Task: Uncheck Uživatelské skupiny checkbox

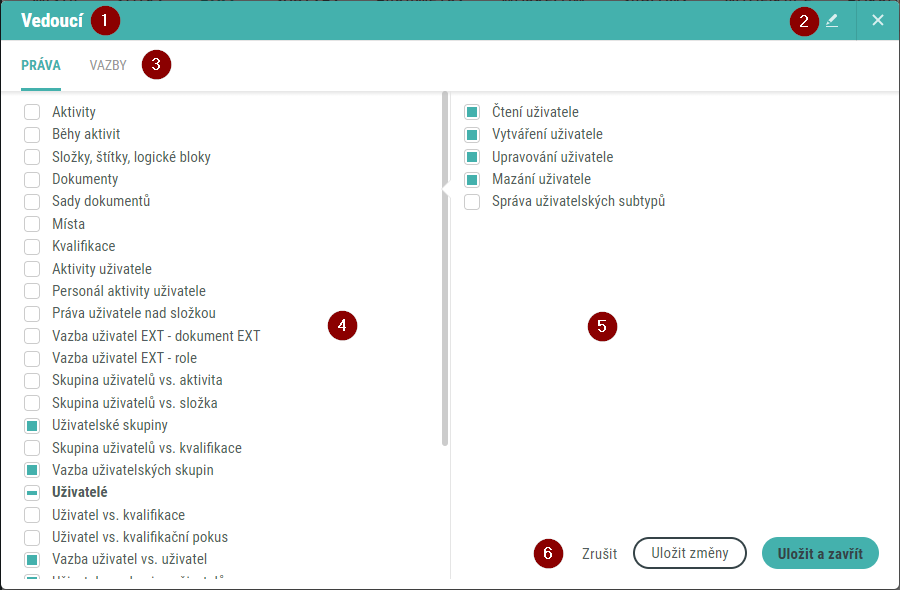Action: pos(32,426)
